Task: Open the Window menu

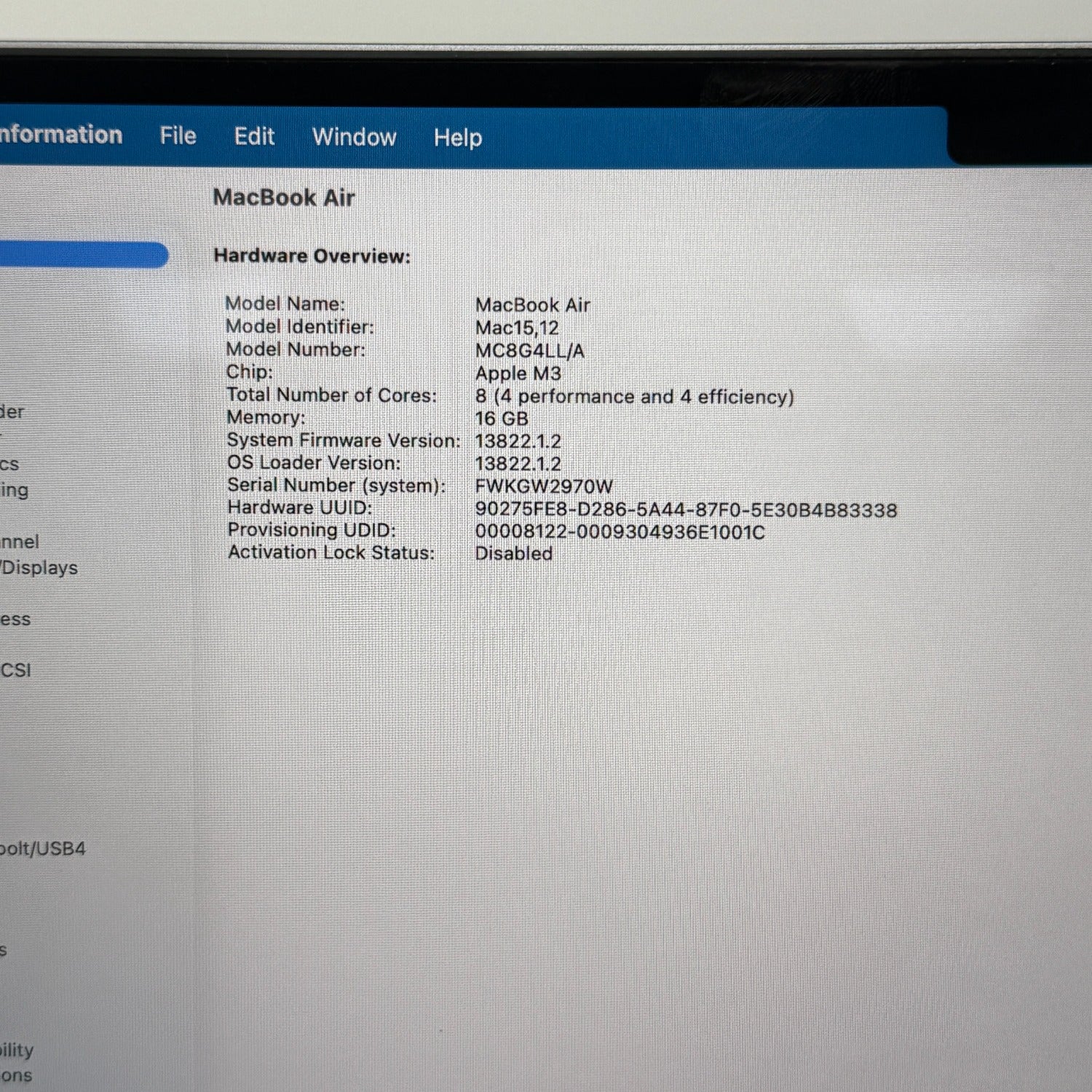Action: 354,137
